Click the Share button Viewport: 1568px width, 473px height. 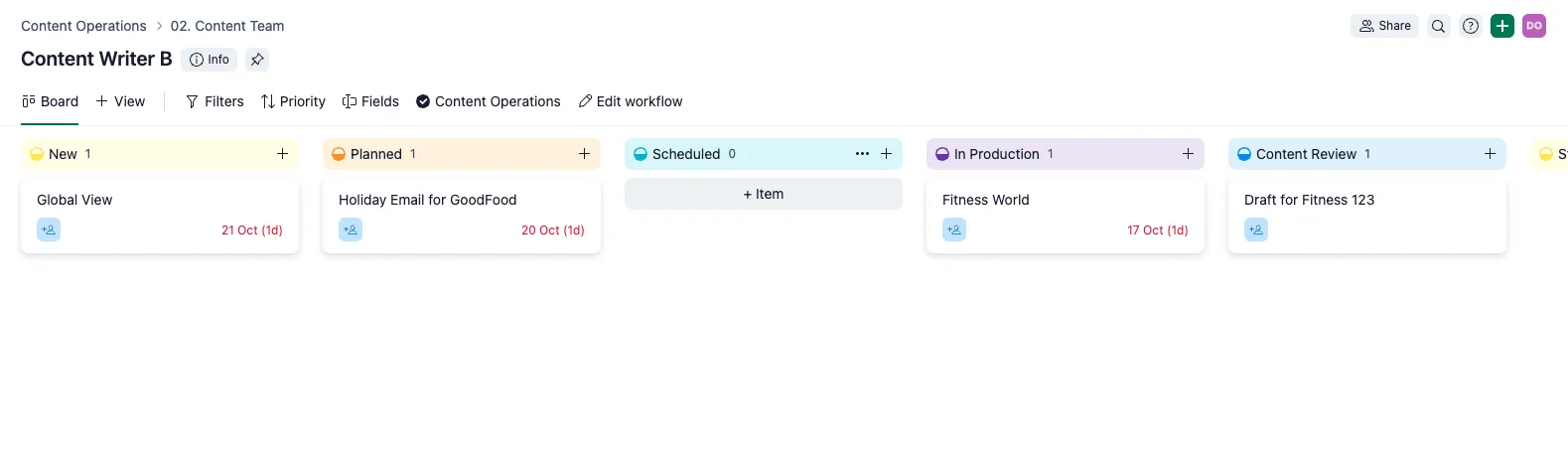pyautogui.click(x=1384, y=26)
